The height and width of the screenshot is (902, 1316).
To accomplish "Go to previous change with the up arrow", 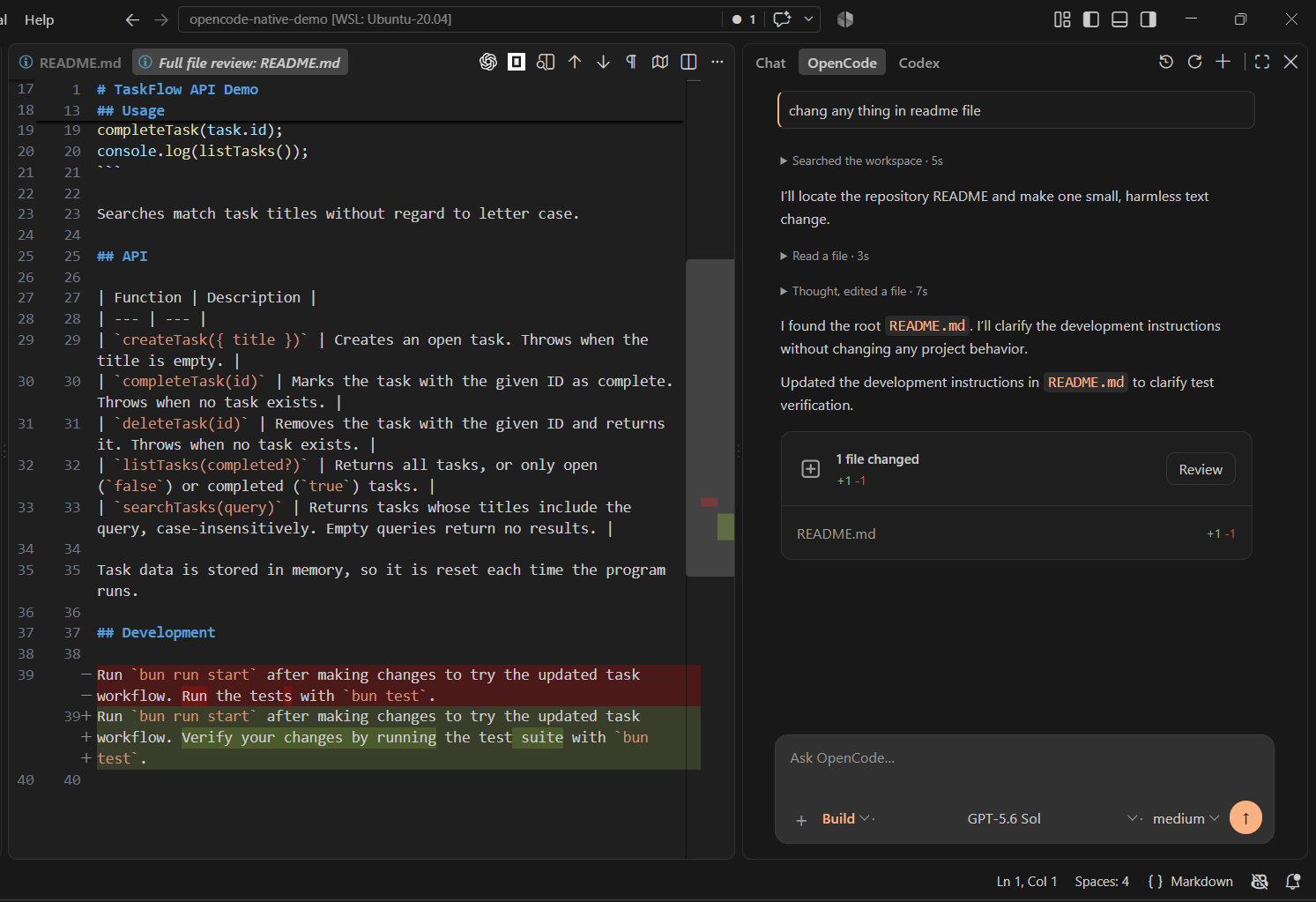I will [575, 62].
